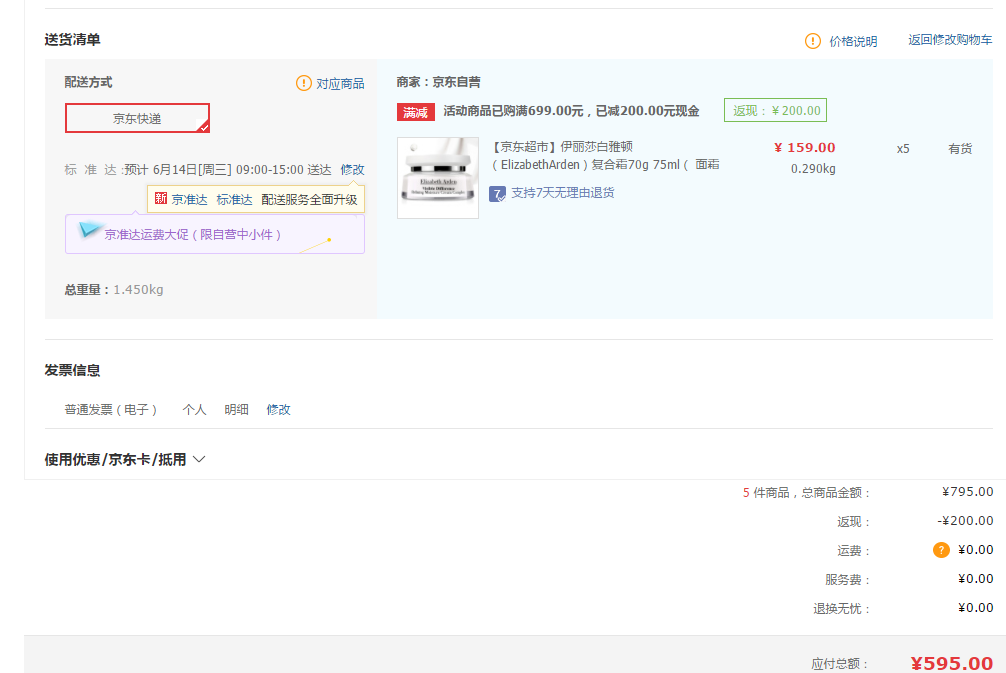This screenshot has width=1006, height=673.
Task: Click the product weight 0.290kg
Action: pyautogui.click(x=813, y=169)
